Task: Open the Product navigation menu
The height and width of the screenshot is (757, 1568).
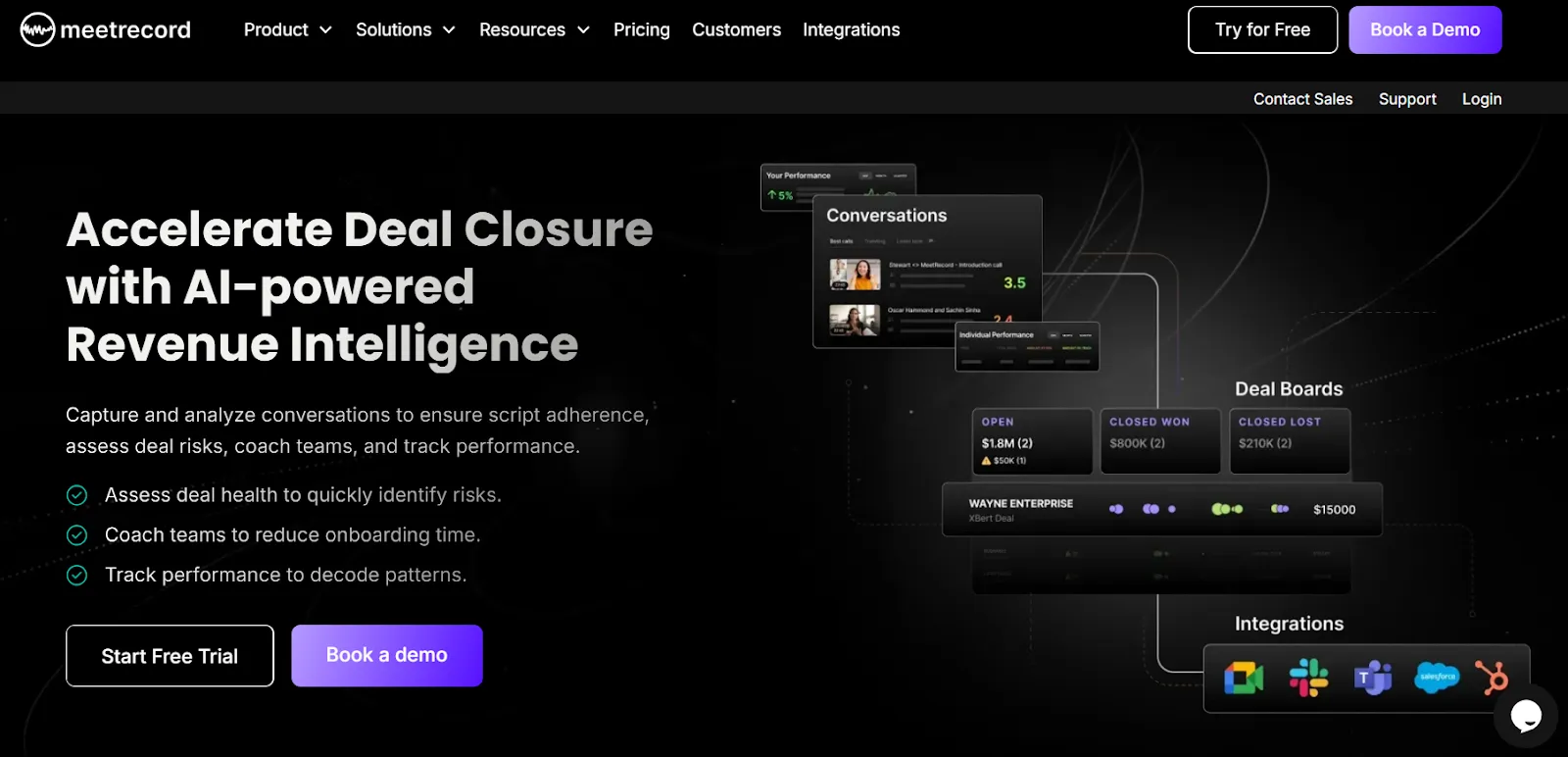Action: (287, 30)
